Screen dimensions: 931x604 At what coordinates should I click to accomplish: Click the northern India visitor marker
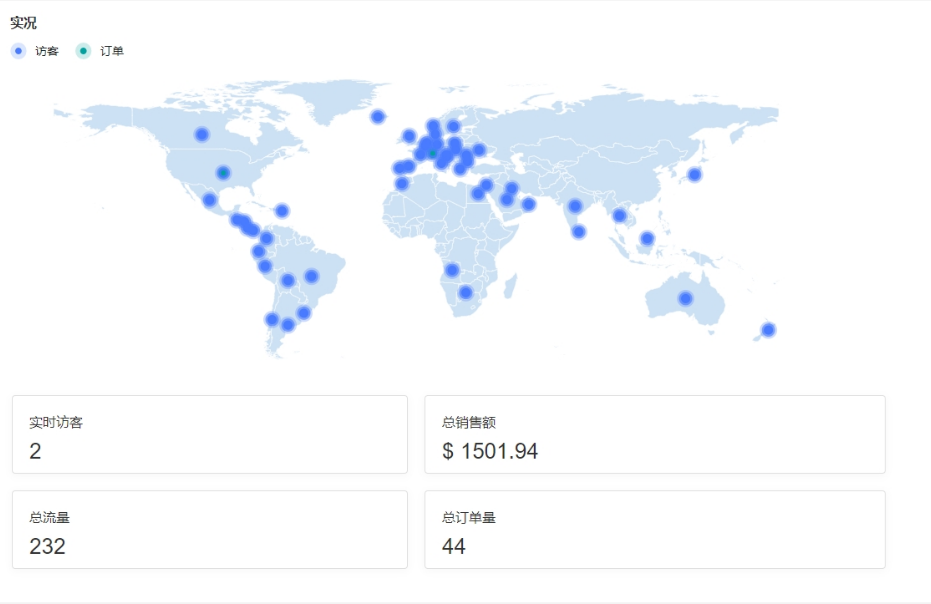[x=575, y=207]
